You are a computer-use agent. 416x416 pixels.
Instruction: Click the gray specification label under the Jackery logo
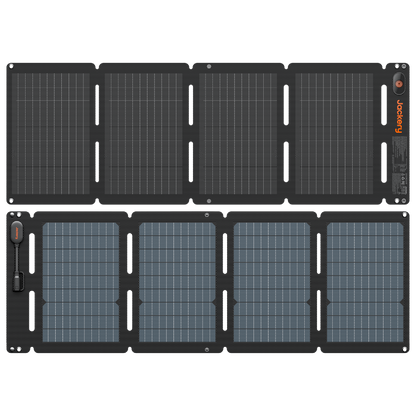[399, 165]
